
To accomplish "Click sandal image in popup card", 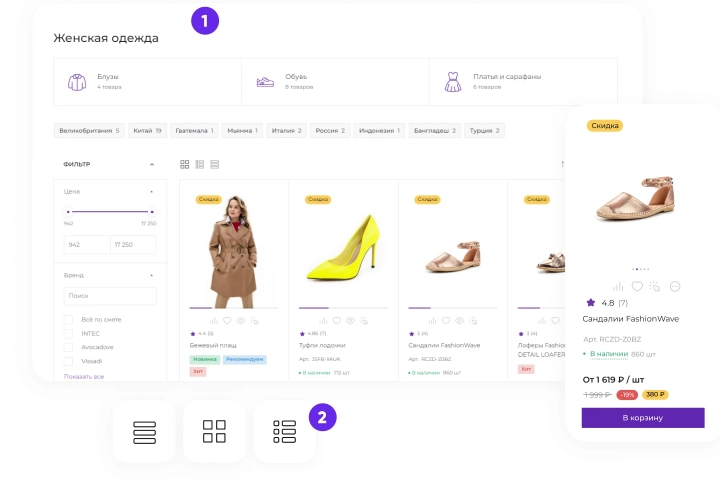I will click(x=637, y=199).
